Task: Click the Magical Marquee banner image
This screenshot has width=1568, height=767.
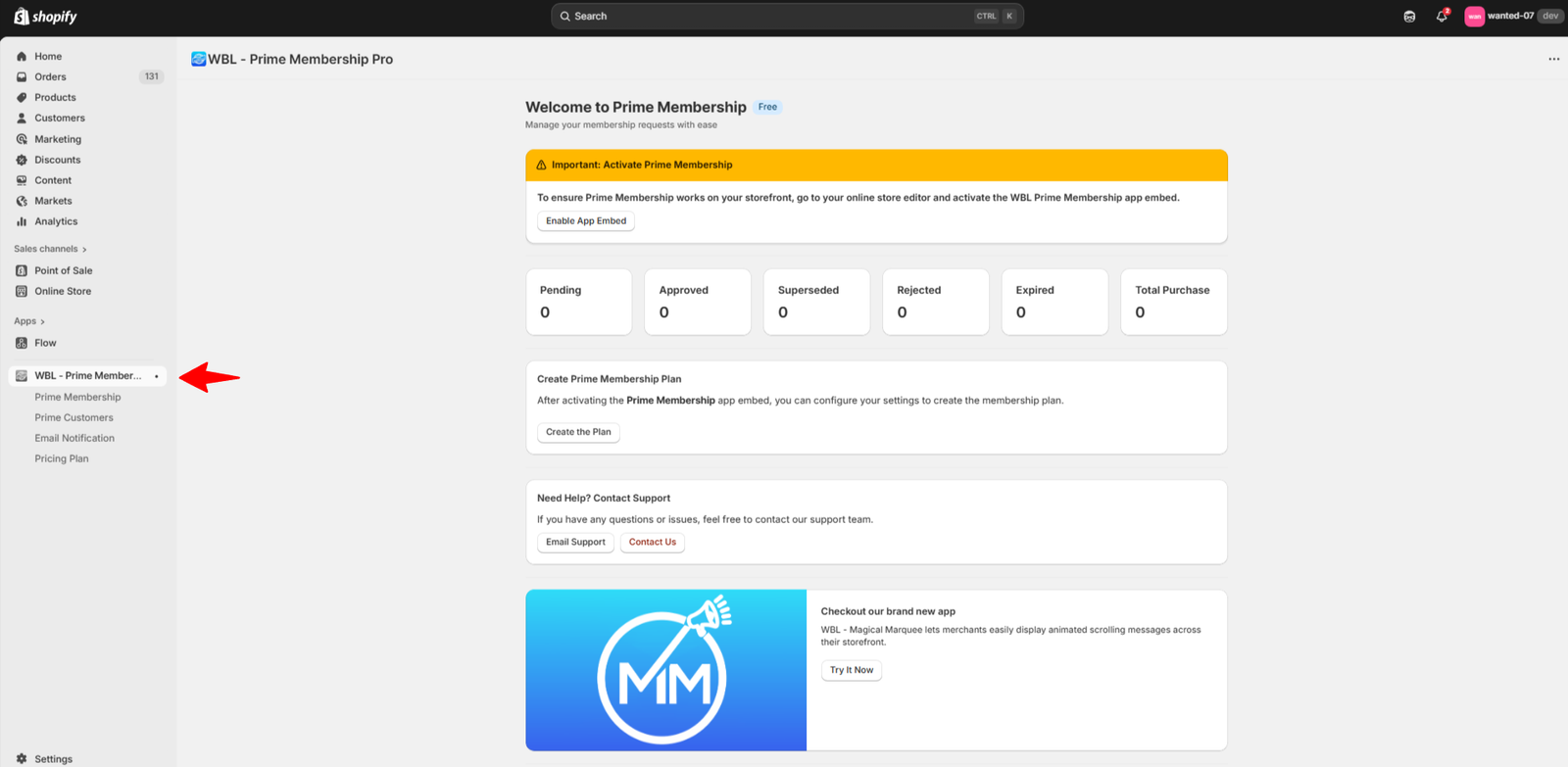Action: [666, 670]
